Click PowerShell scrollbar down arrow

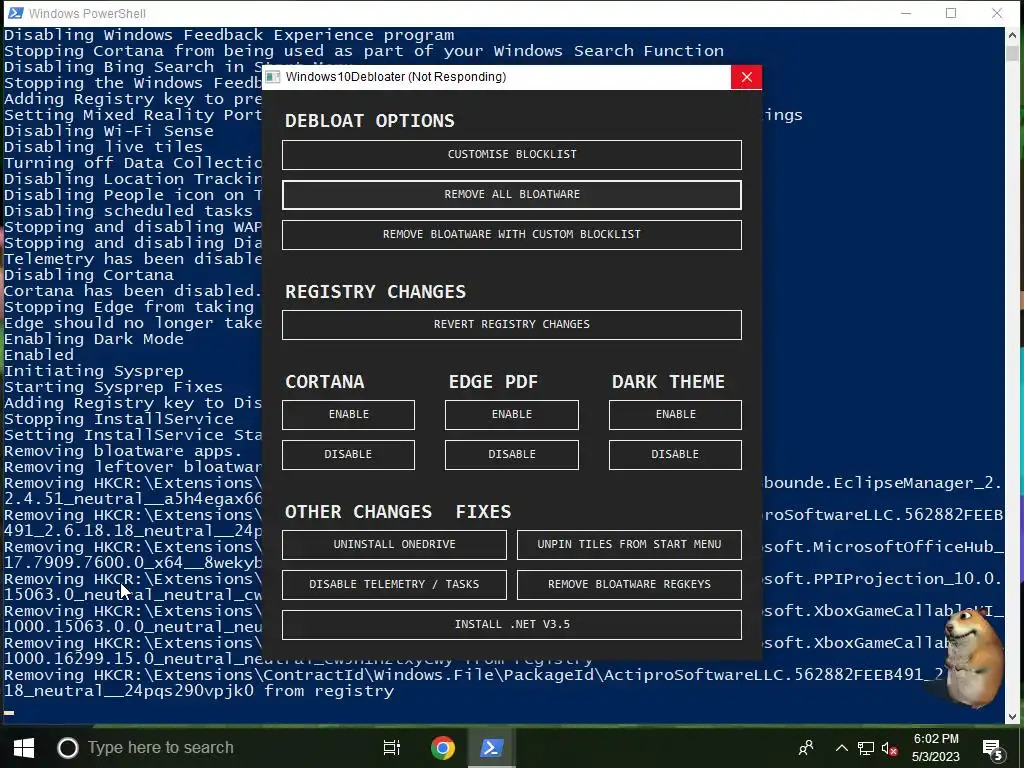click(1013, 716)
